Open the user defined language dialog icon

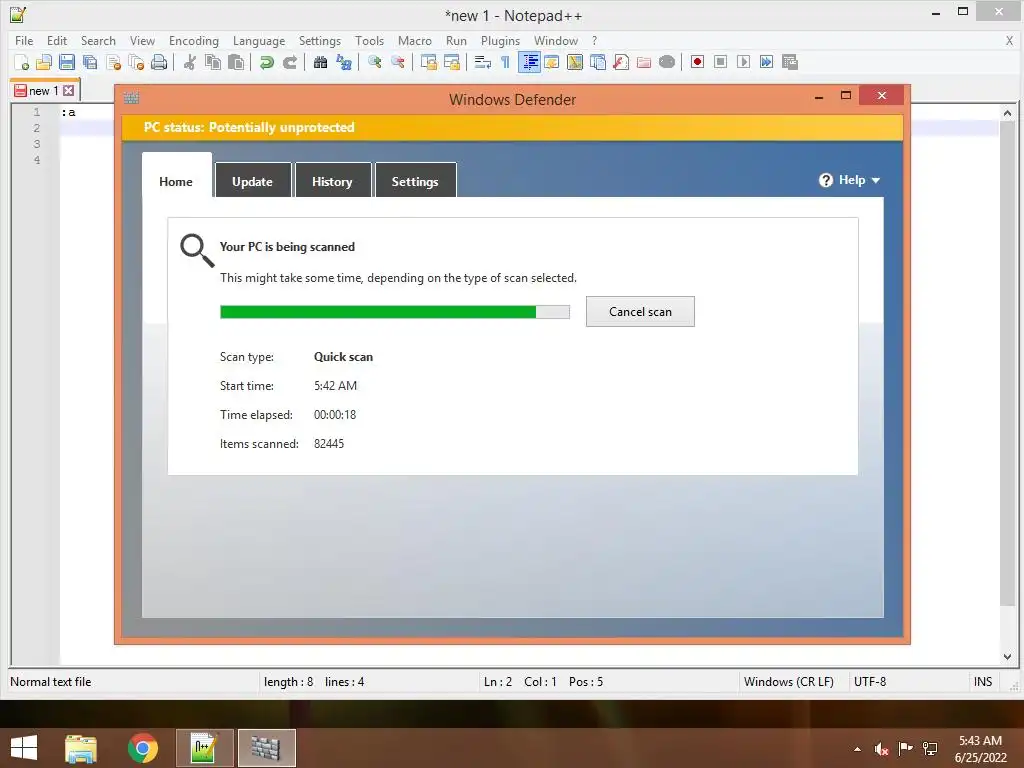tap(552, 62)
